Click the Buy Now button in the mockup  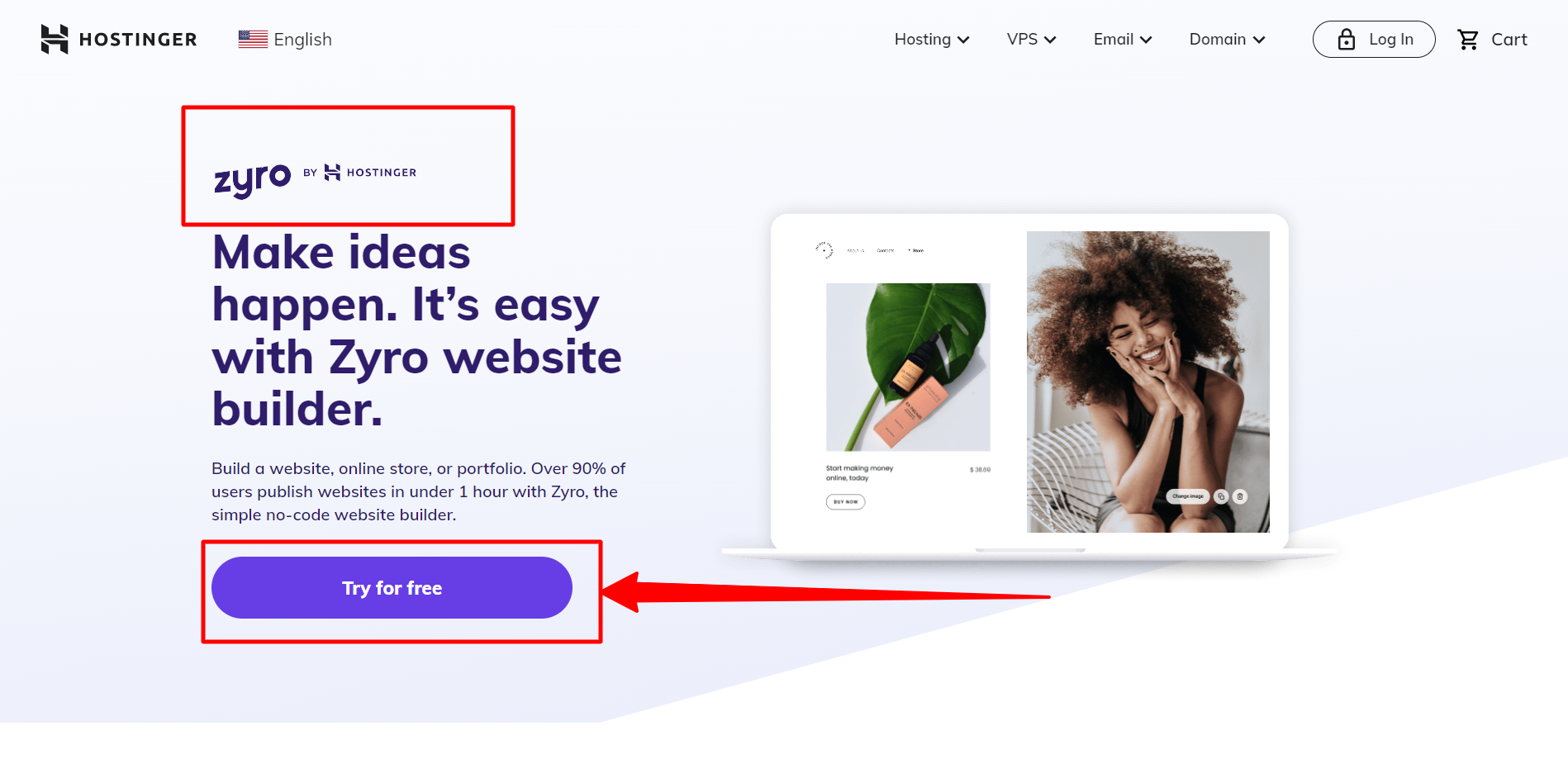[x=845, y=501]
